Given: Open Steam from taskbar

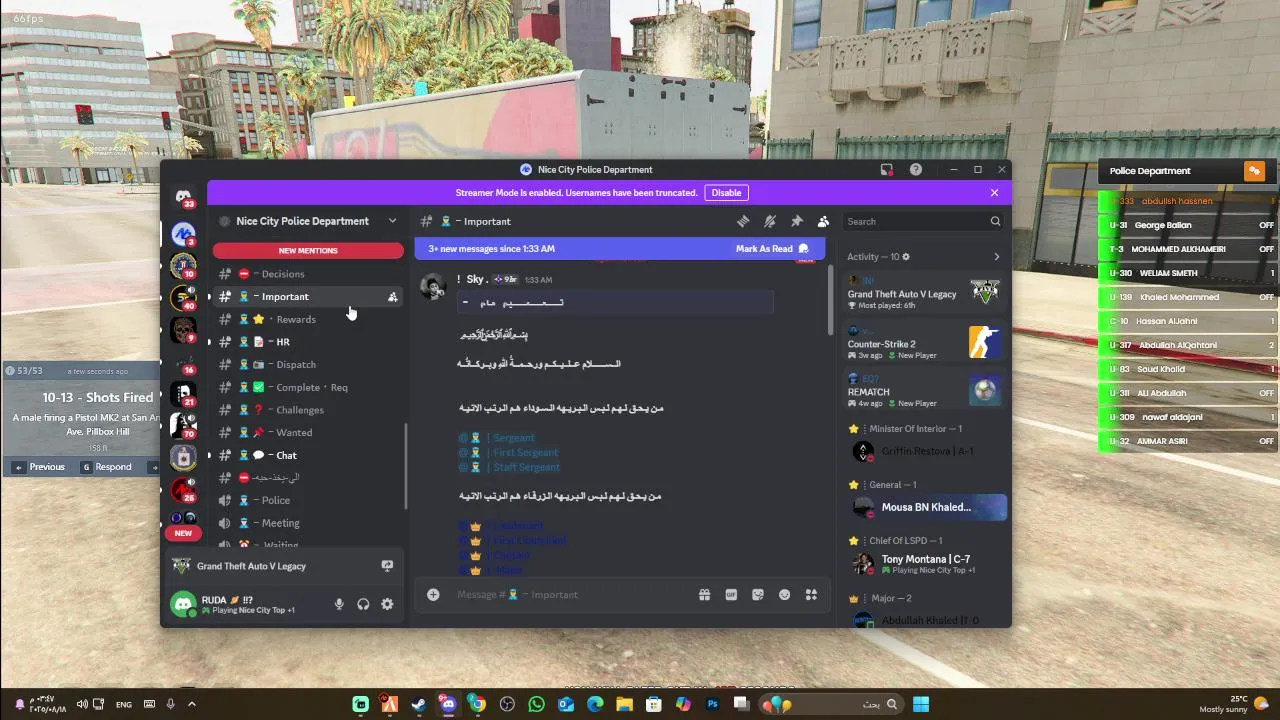Looking at the screenshot, I should pyautogui.click(x=419, y=704).
